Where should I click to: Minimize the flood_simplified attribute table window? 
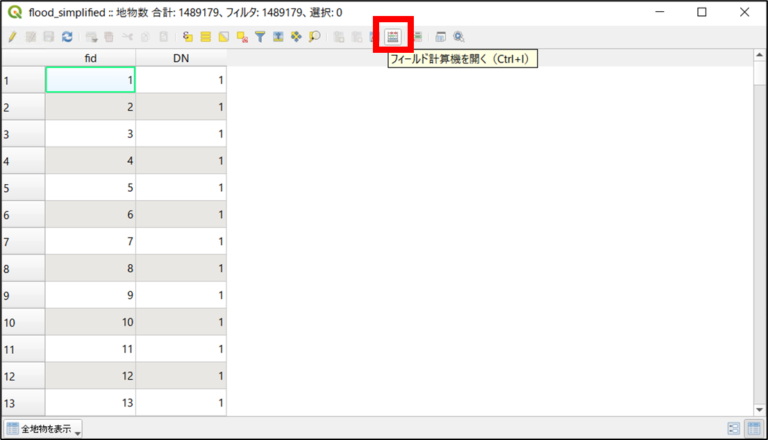(660, 12)
